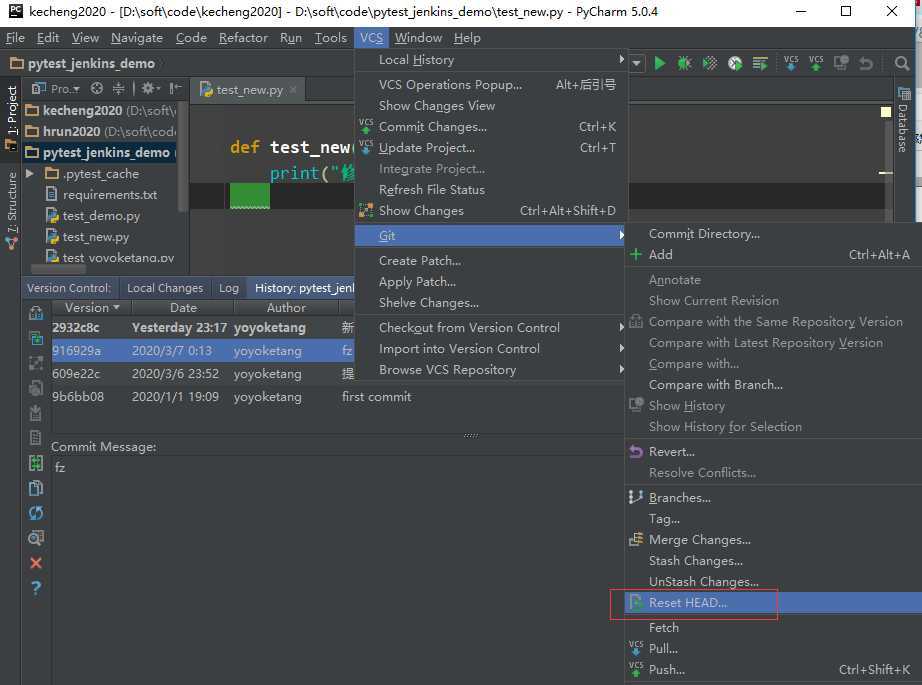The height and width of the screenshot is (685, 922).
Task: Click the show history toolbar icon
Action: (841, 63)
